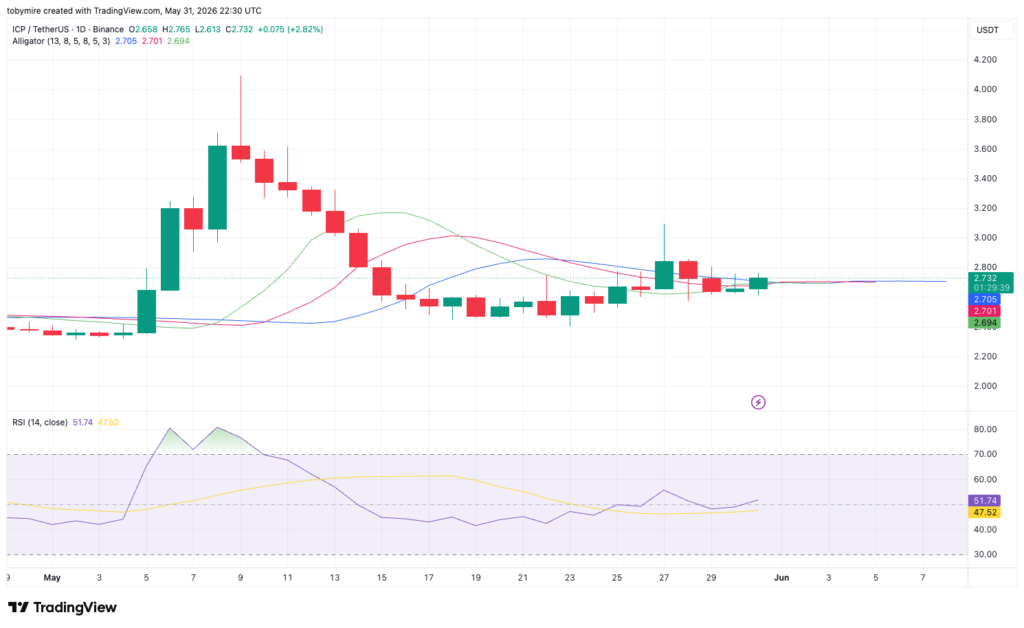This screenshot has height=628, width=1024.
Task: Click the blue 2.705 Alligator jaw label
Action: coord(984,300)
